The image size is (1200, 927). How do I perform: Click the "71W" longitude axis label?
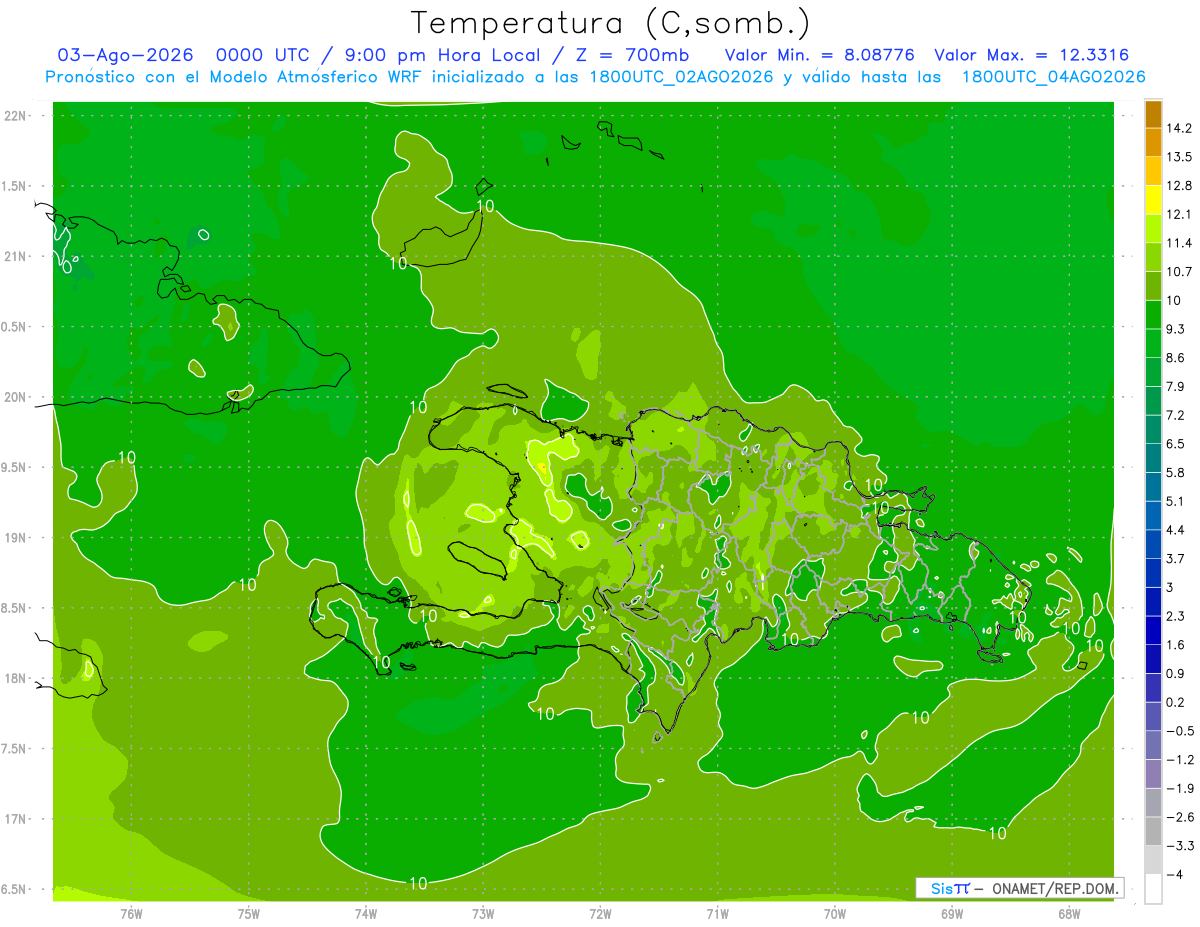[x=717, y=913]
